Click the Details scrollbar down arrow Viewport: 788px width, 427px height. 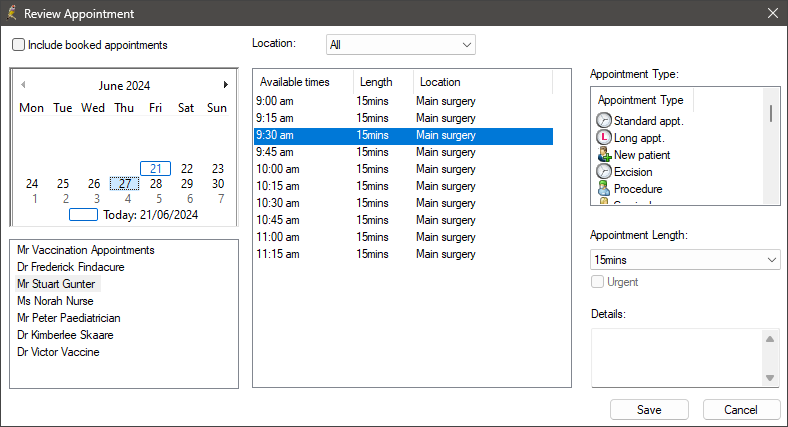point(770,378)
